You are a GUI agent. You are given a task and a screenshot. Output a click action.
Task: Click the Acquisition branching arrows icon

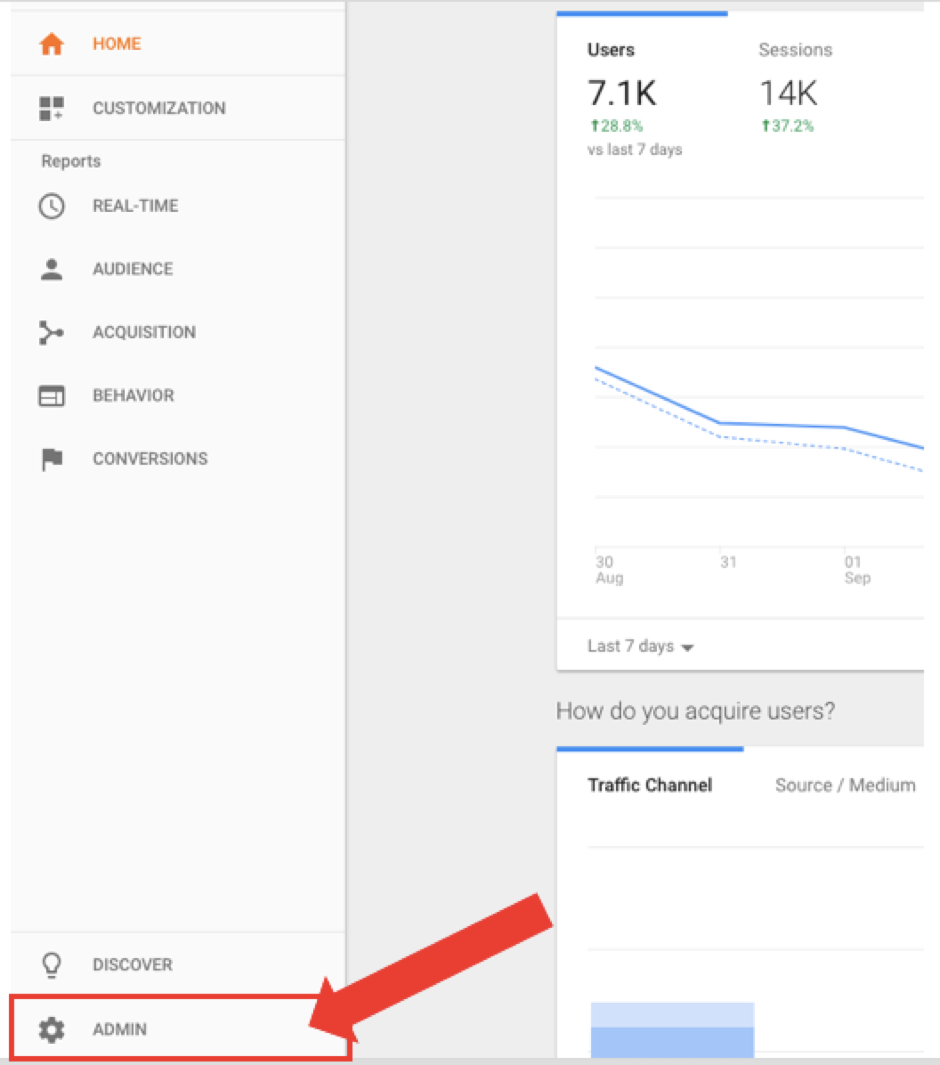click(51, 332)
